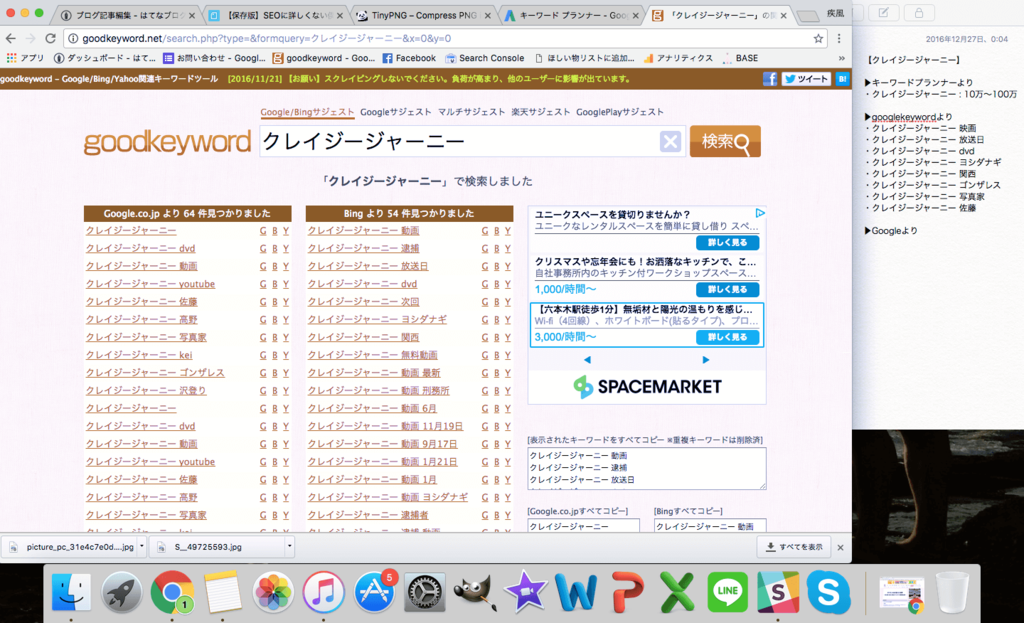This screenshot has width=1024, height=623.
Task: Open dropdown for picture_pc_31e4c7e0d download
Action: pos(142,547)
